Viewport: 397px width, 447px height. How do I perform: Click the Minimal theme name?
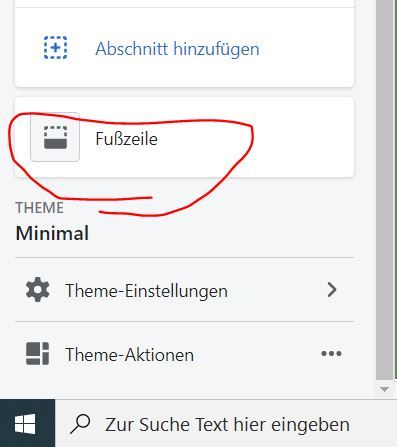[52, 233]
